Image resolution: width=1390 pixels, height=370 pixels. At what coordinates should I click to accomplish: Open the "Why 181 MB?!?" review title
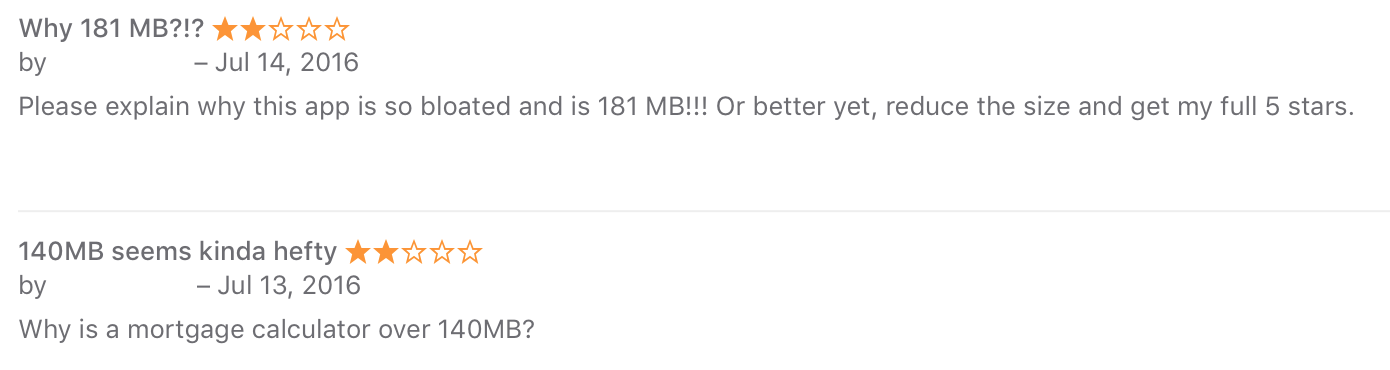111,29
